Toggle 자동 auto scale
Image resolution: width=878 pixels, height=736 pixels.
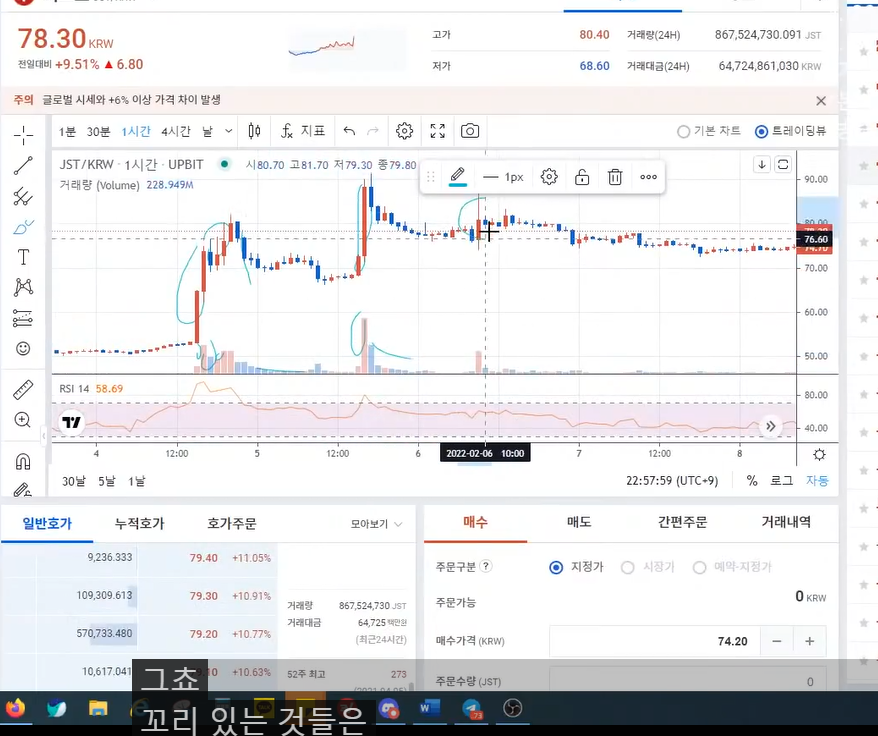(817, 481)
